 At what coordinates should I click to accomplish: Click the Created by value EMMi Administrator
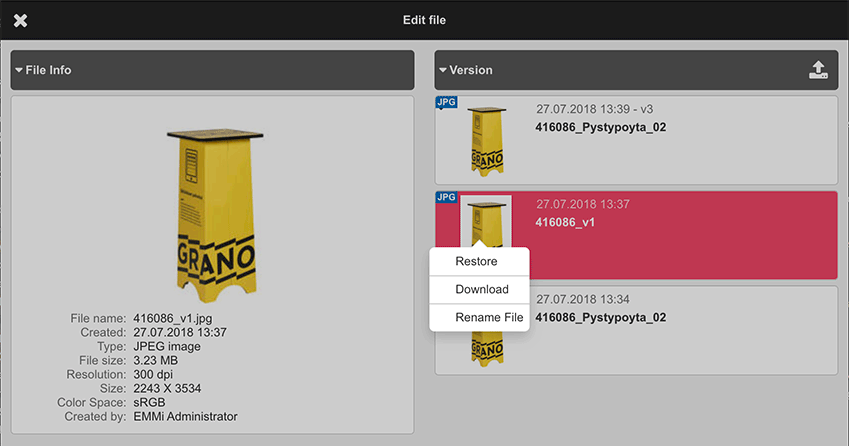(185, 417)
